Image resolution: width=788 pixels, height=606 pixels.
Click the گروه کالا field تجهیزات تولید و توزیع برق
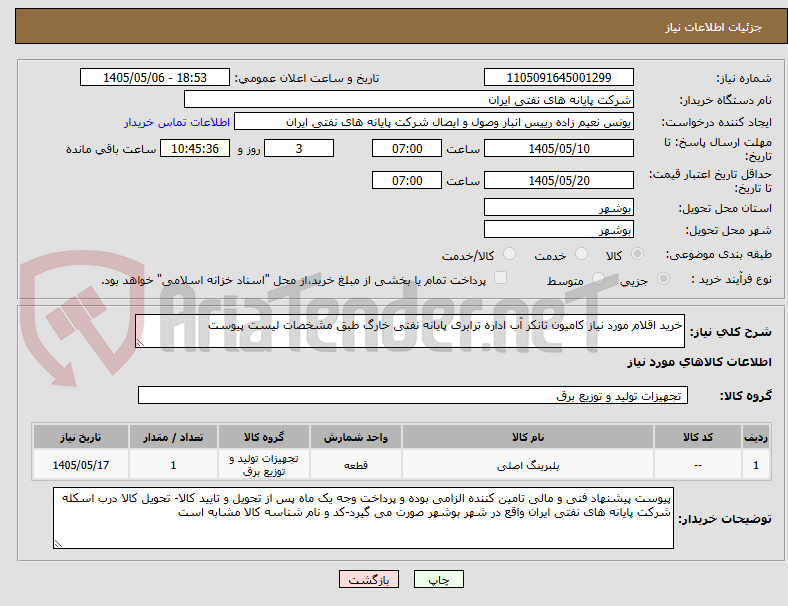coord(413,395)
